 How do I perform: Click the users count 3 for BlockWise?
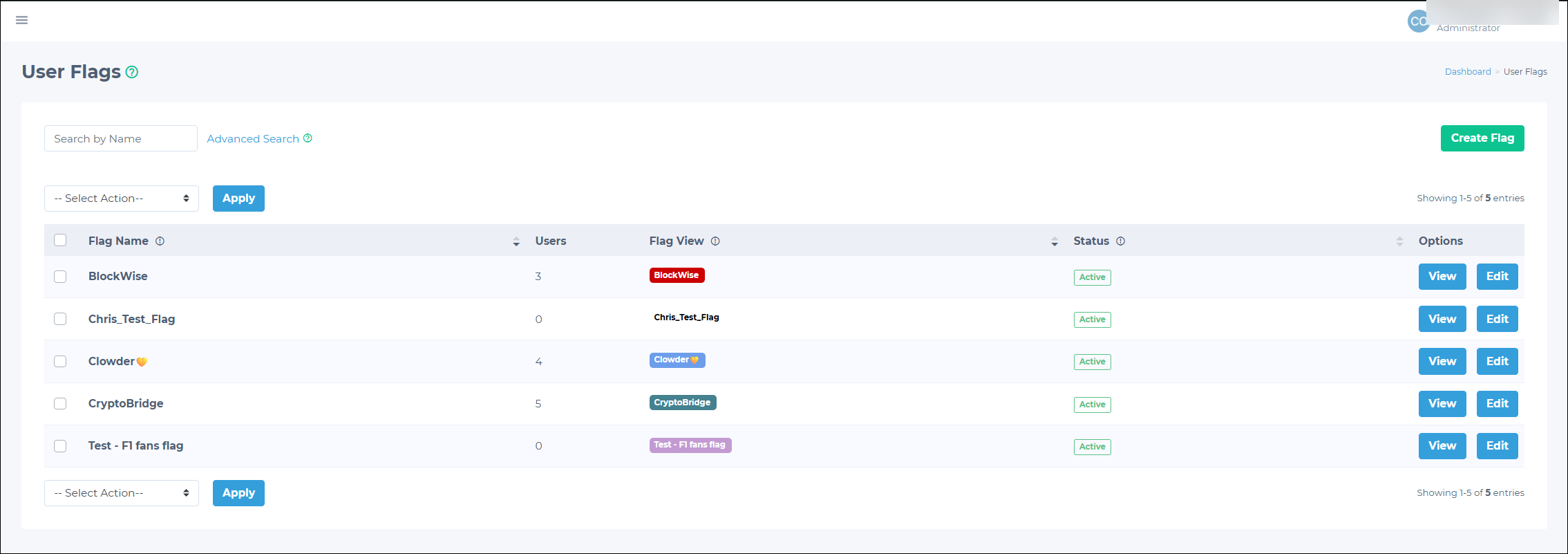coord(538,277)
